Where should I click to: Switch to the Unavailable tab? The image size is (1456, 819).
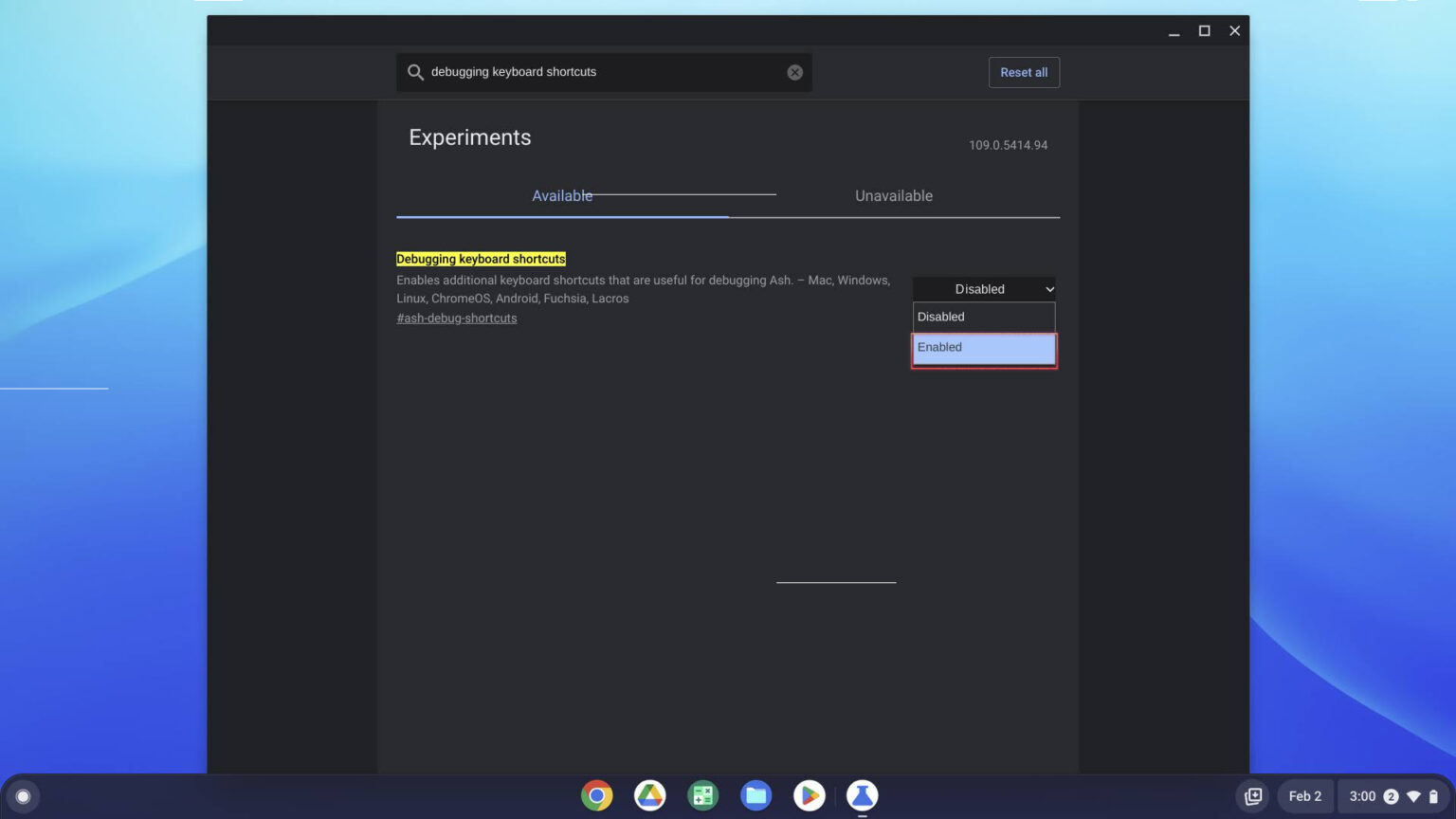(893, 195)
